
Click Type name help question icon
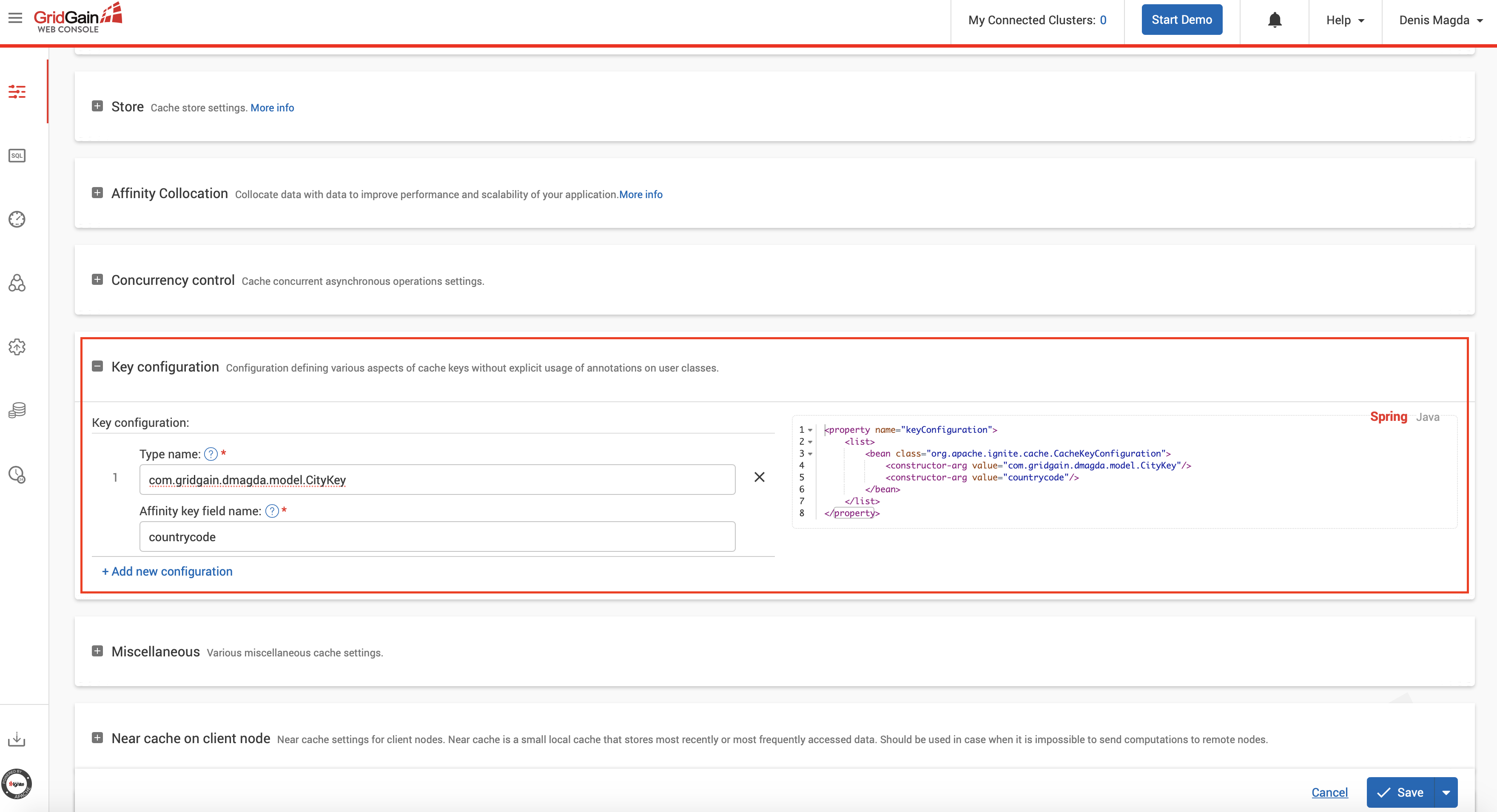tap(211, 454)
